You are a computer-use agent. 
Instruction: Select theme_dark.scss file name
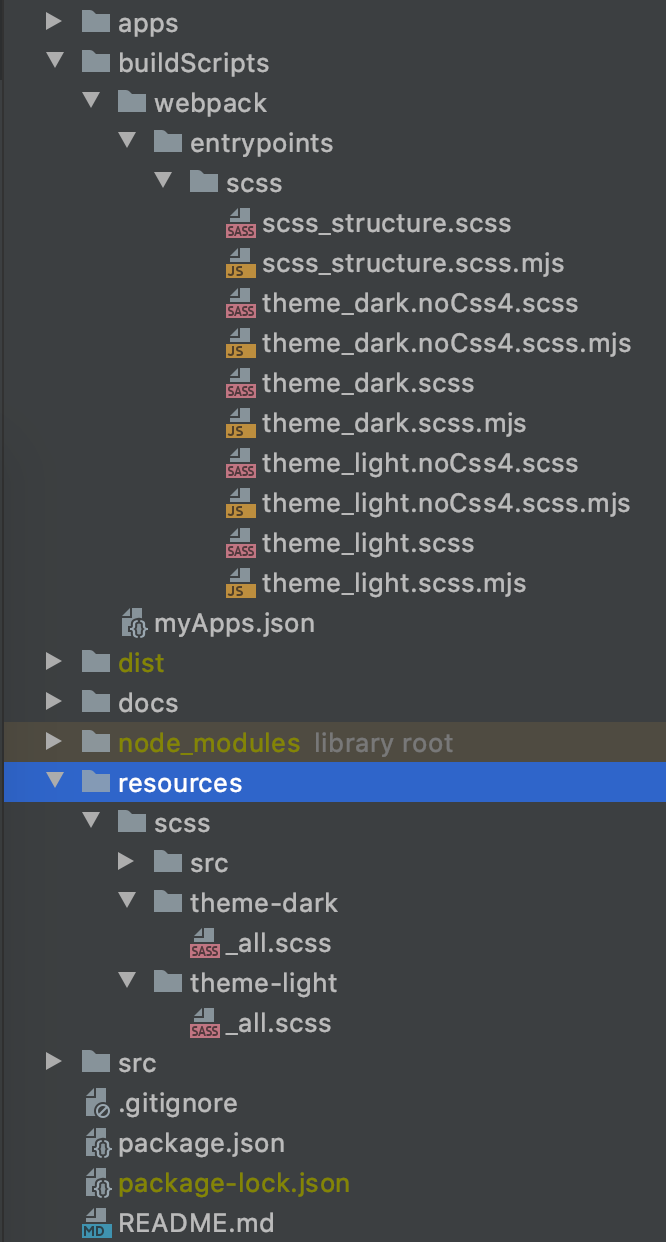(x=368, y=383)
